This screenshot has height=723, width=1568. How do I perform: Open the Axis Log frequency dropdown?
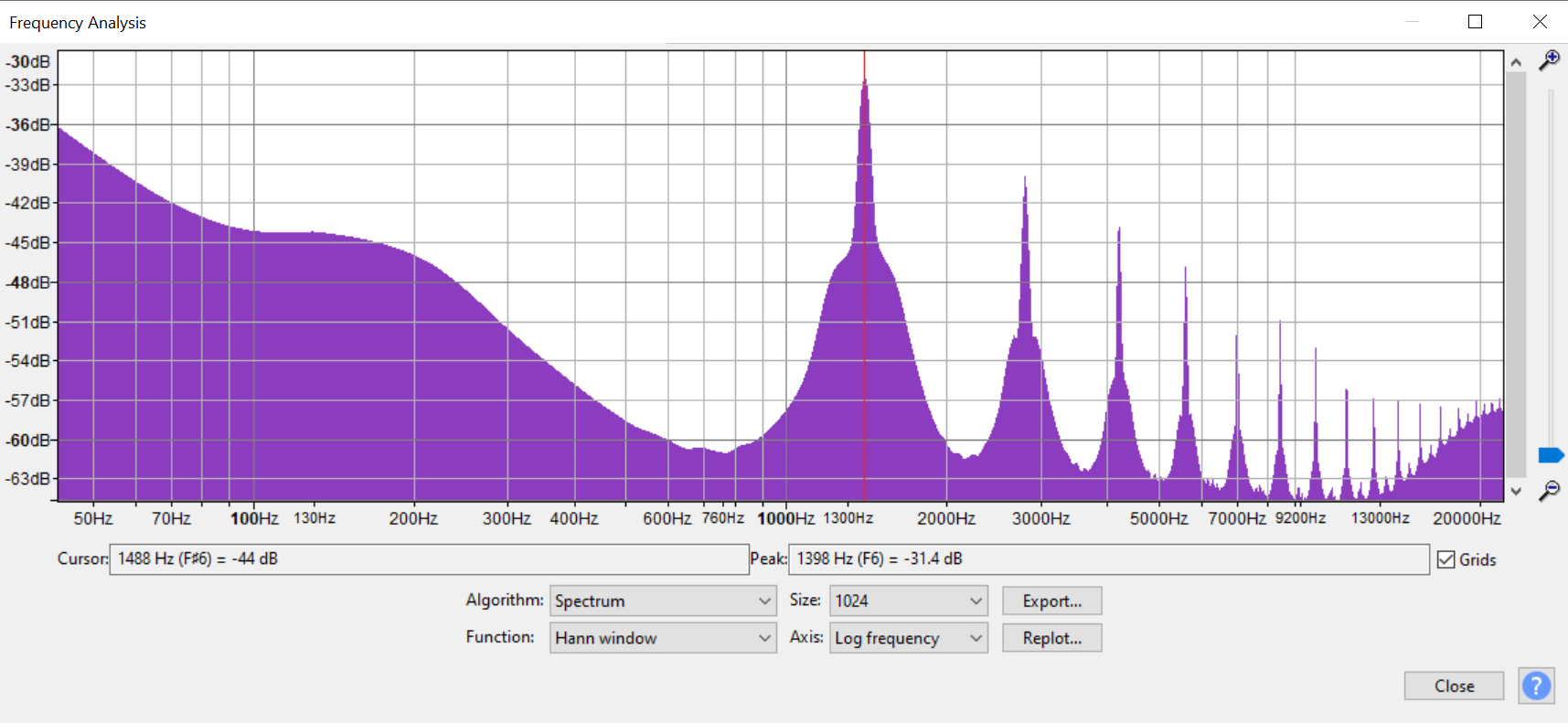pyautogui.click(x=909, y=638)
